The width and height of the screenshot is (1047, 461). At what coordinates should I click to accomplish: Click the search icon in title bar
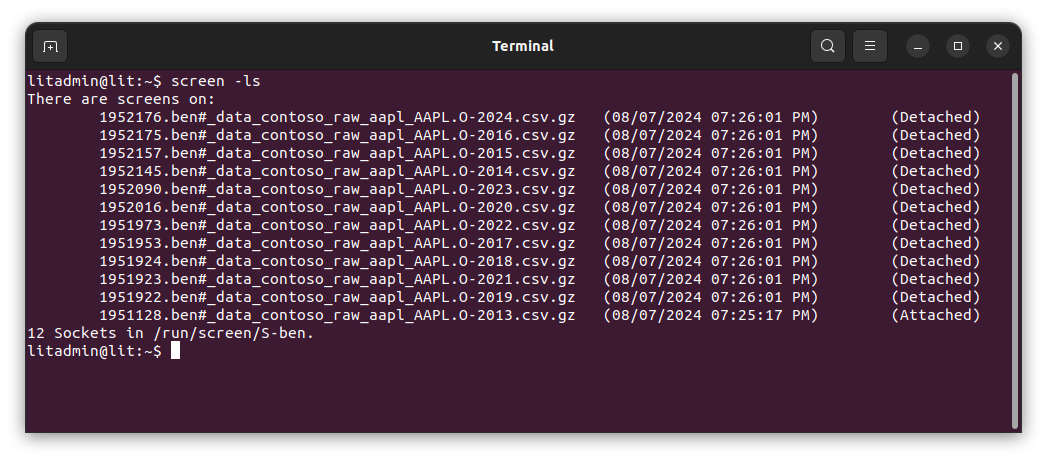click(x=827, y=46)
